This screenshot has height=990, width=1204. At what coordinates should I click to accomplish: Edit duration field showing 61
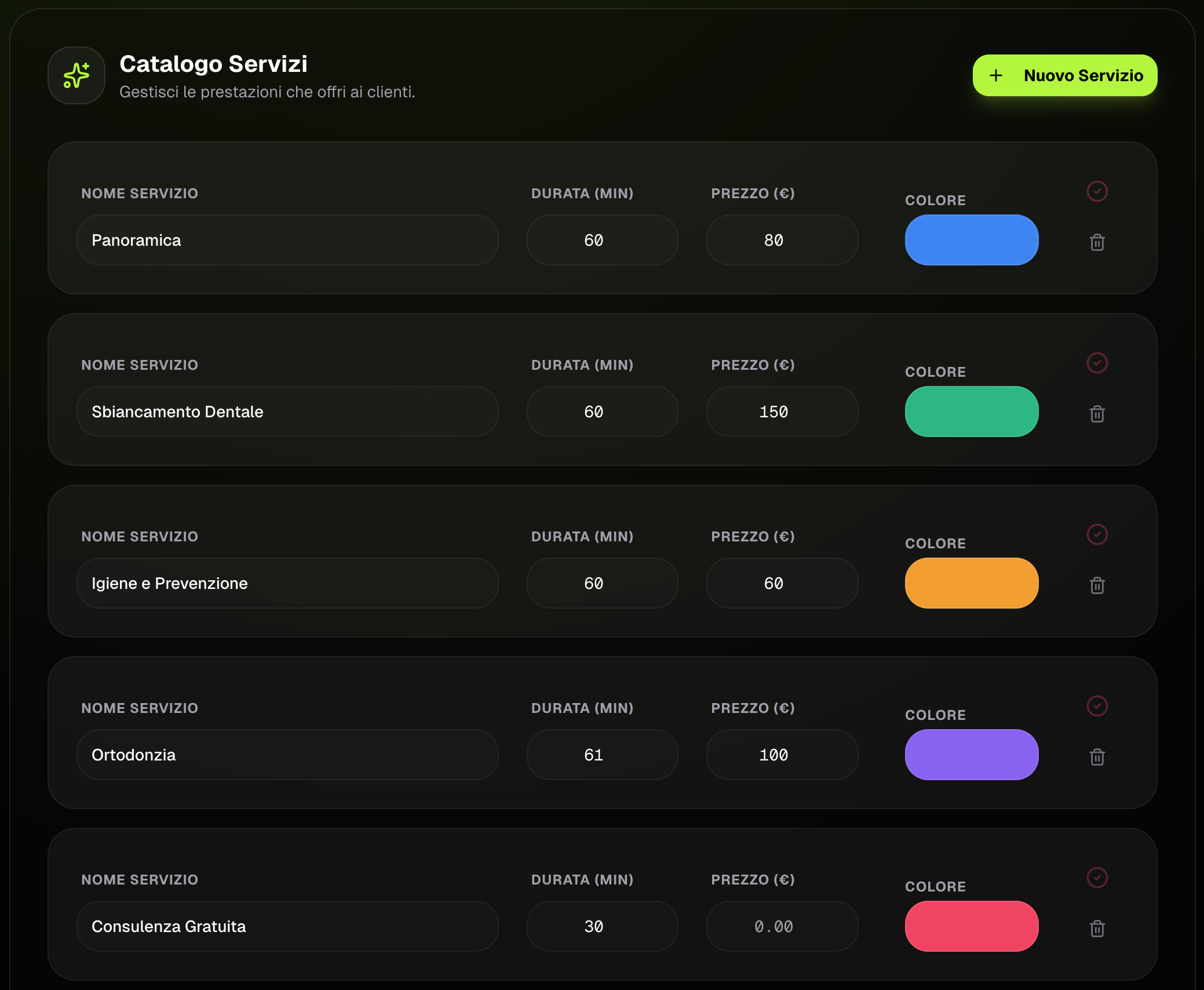602,755
